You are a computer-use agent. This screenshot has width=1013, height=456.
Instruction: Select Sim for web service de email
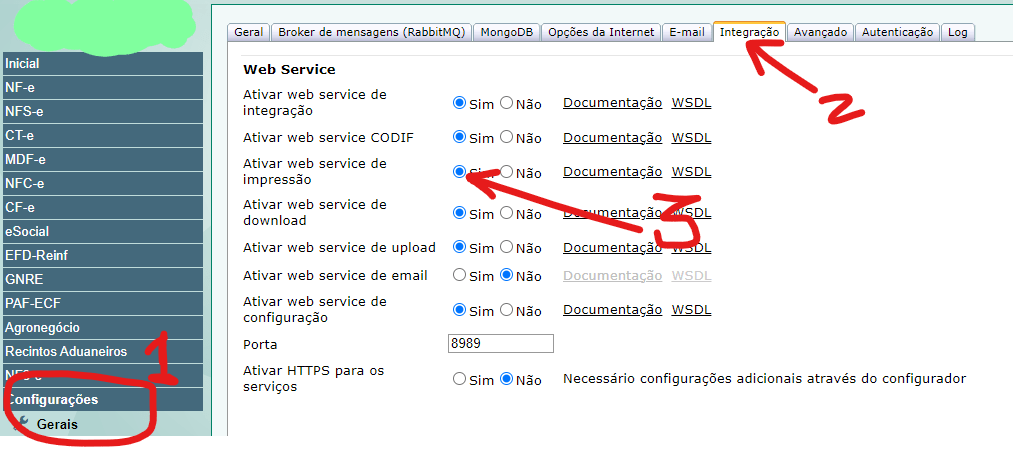click(x=460, y=275)
